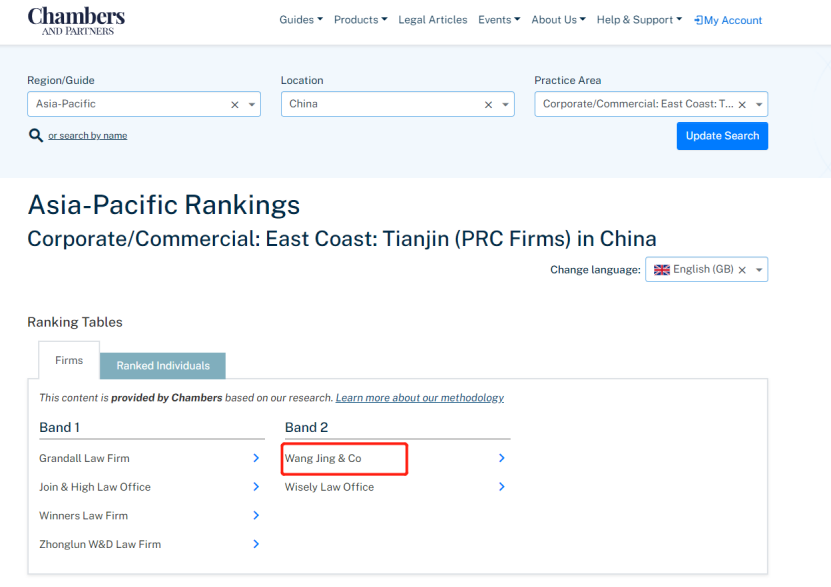Clear the Asia-Pacific region selection
The width and height of the screenshot is (831, 587).
pos(235,104)
